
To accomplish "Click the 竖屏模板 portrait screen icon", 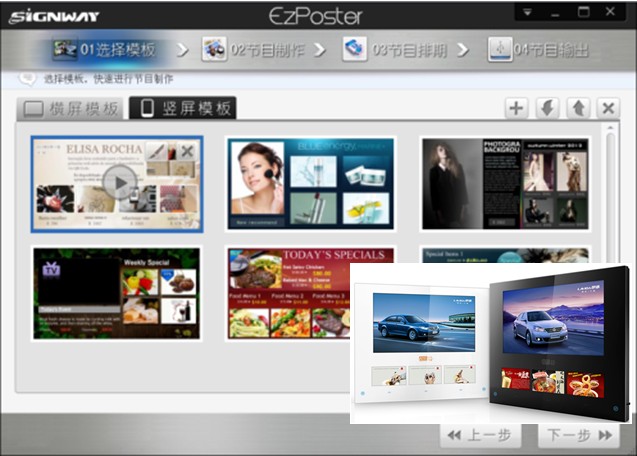I will (x=147, y=108).
